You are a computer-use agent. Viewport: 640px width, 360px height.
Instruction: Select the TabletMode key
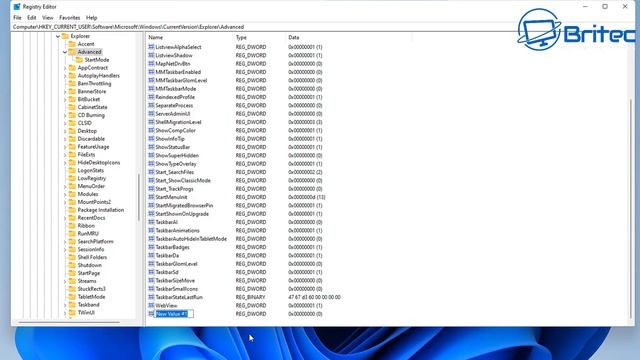(91, 297)
